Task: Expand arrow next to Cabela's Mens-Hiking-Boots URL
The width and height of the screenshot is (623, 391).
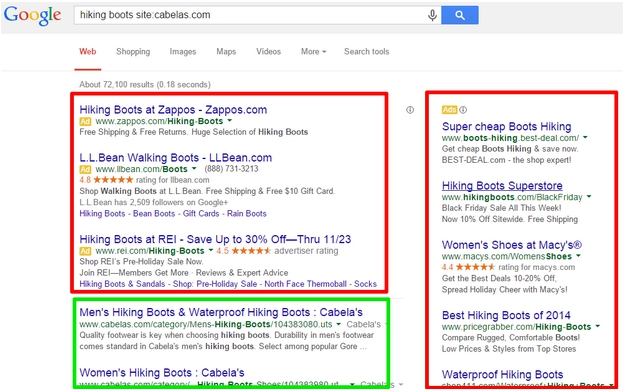Action: point(339,324)
